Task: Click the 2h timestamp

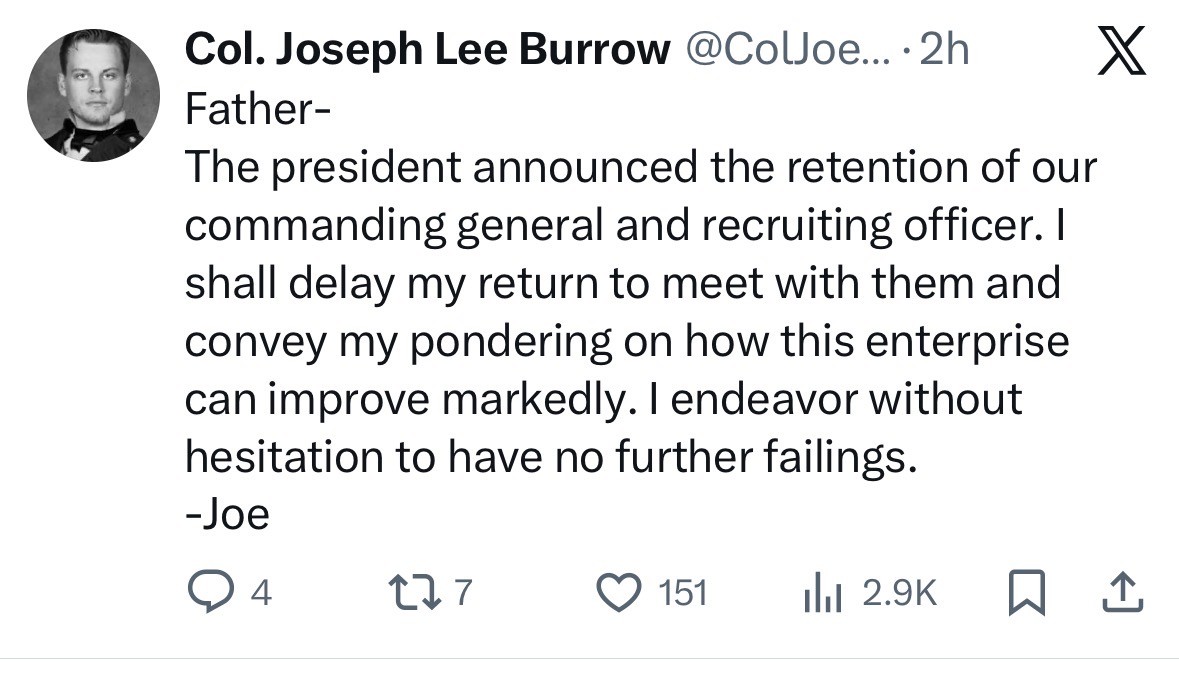Action: [943, 51]
